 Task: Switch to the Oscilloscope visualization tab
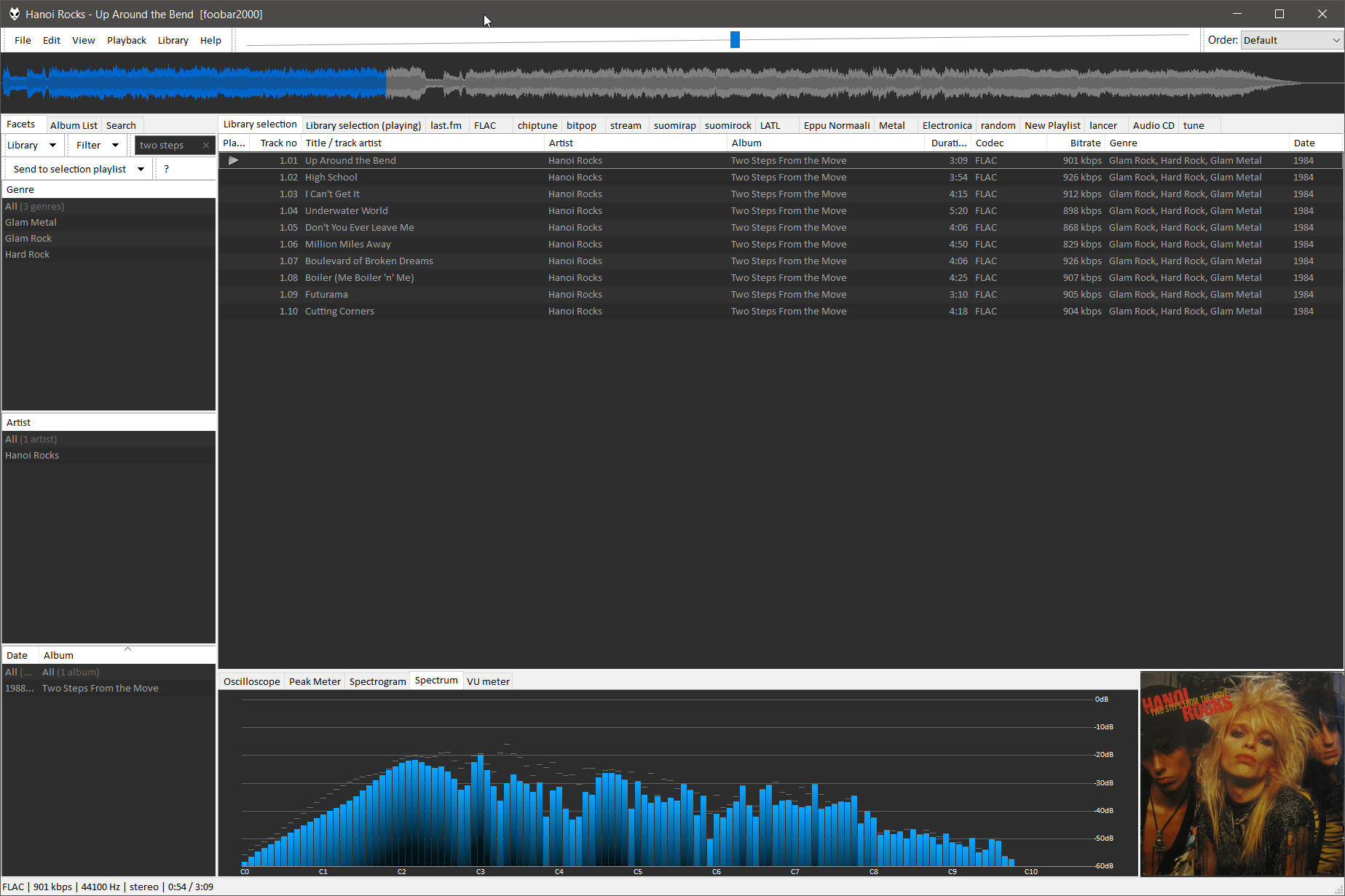[x=252, y=681]
